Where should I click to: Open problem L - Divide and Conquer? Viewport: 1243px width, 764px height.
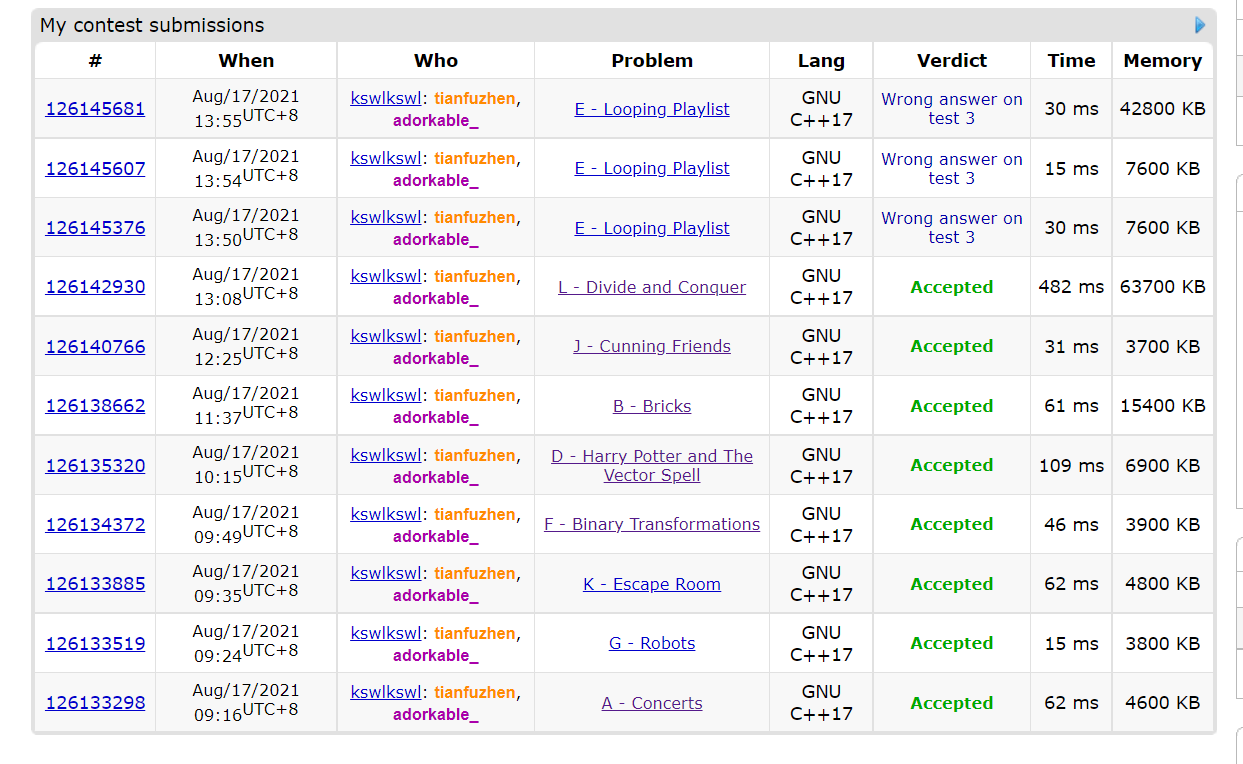652,288
